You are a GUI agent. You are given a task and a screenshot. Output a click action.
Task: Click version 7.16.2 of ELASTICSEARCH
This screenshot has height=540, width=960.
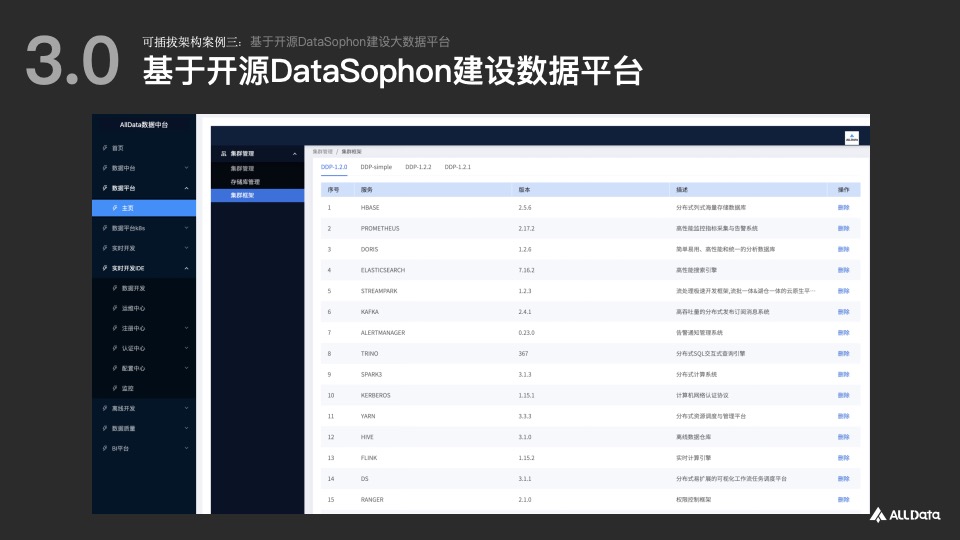(526, 270)
